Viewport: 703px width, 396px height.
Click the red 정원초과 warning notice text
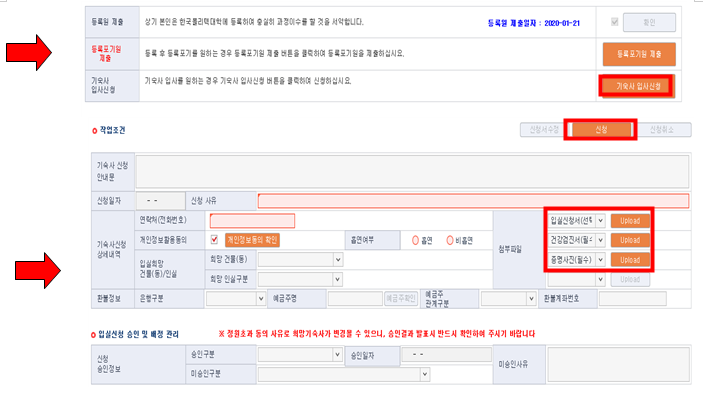pos(377,334)
